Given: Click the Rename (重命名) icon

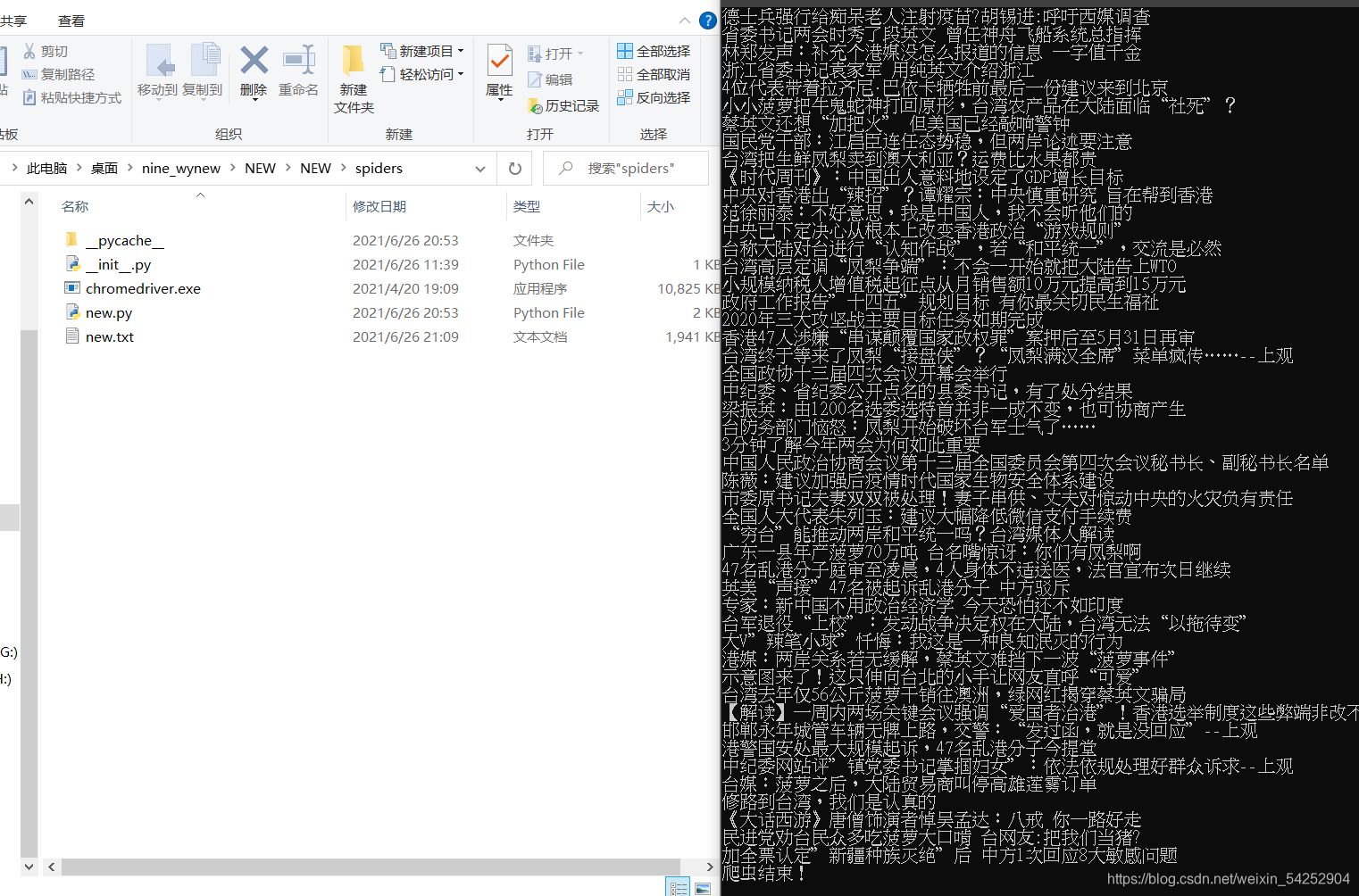Looking at the screenshot, I should coord(298,61).
